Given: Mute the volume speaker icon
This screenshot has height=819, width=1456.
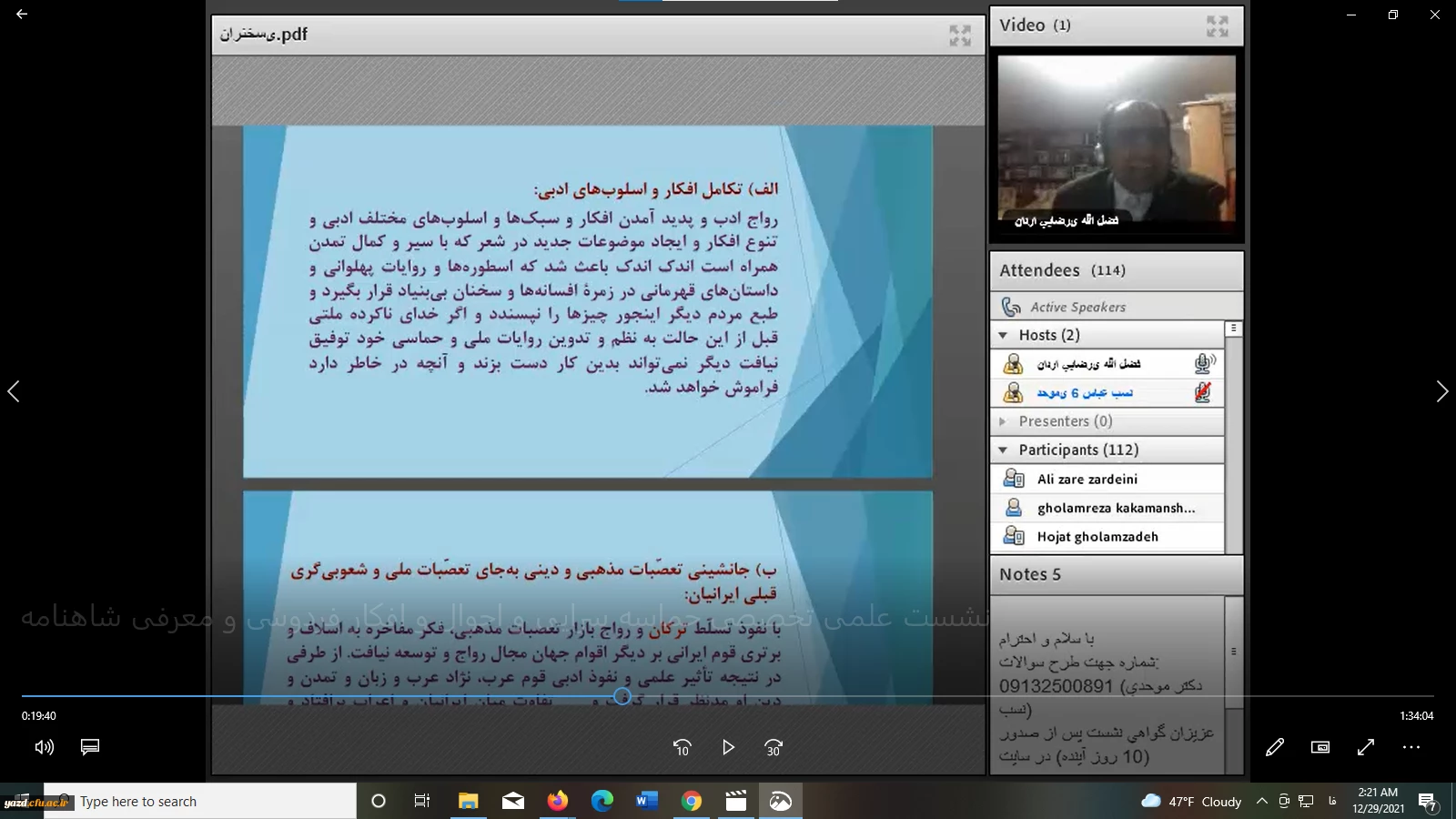Looking at the screenshot, I should (x=44, y=747).
